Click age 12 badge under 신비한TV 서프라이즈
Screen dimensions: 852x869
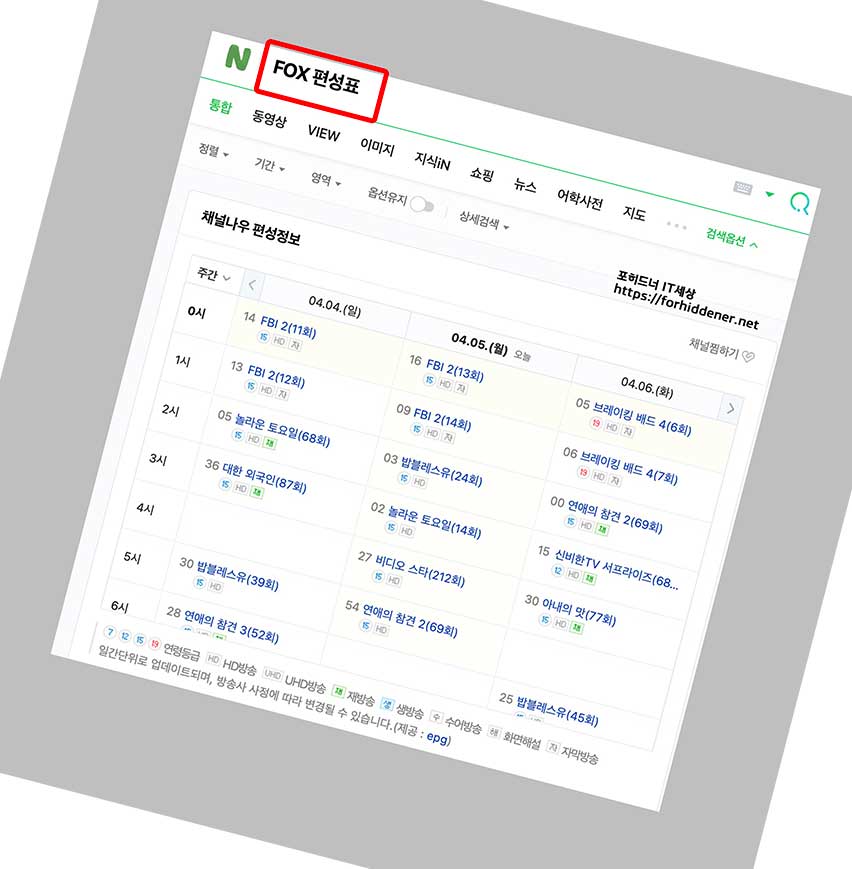coord(558,570)
